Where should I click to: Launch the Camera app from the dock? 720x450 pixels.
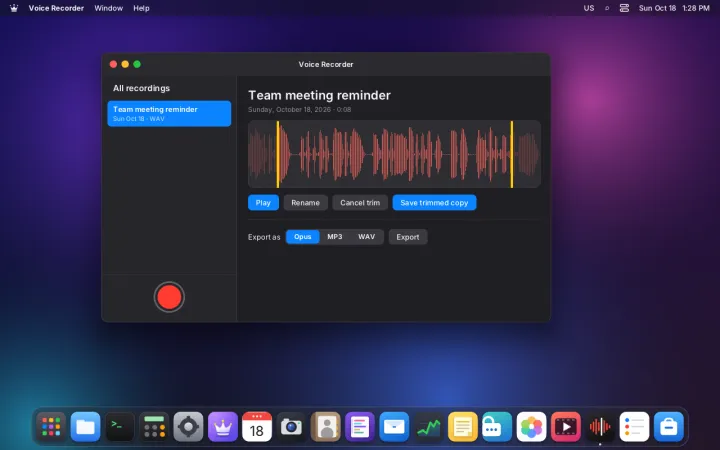pos(291,427)
